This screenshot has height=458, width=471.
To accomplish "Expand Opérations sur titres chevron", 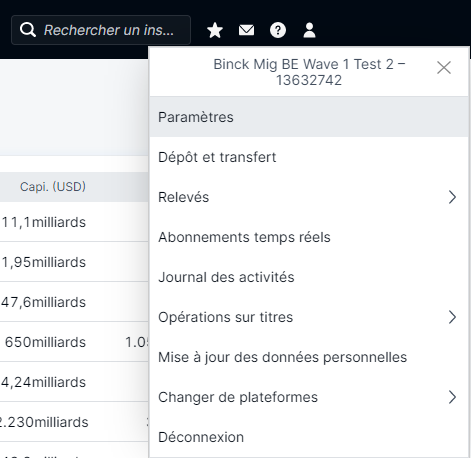I will pyautogui.click(x=452, y=317).
